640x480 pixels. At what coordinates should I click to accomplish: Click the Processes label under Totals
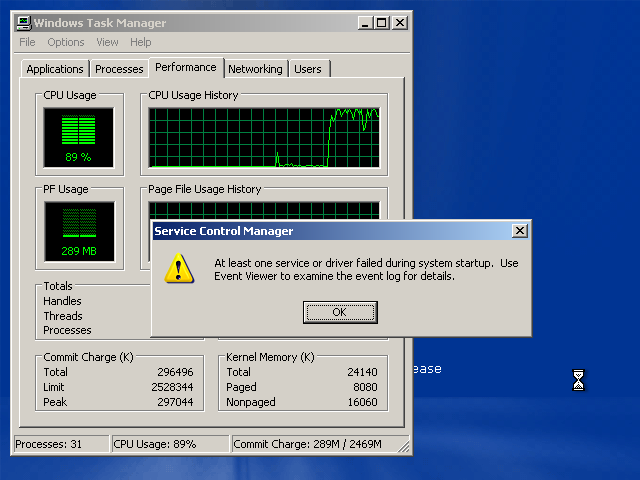point(67,330)
